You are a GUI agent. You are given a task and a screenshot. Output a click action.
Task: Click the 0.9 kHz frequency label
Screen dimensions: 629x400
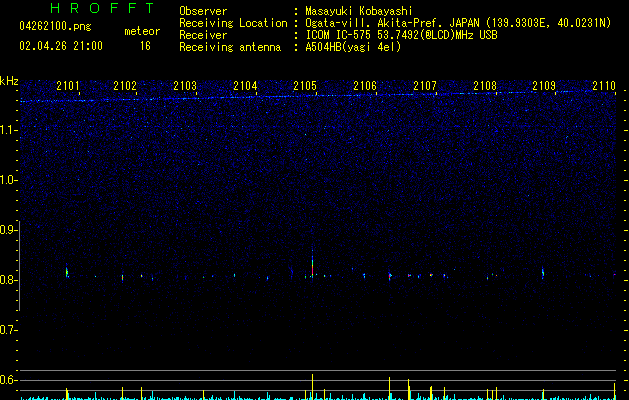(8, 230)
